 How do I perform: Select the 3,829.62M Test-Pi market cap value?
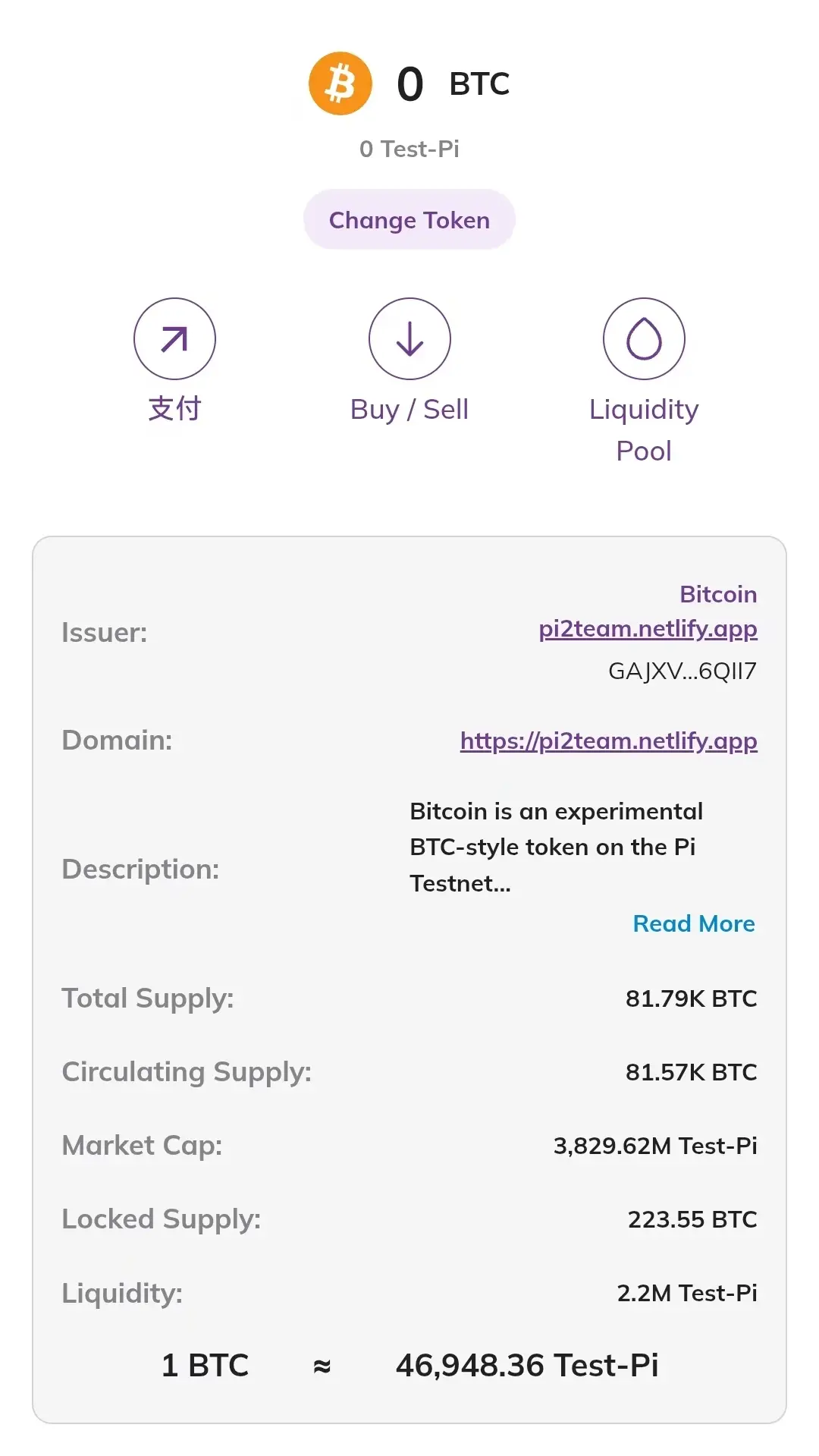654,1146
